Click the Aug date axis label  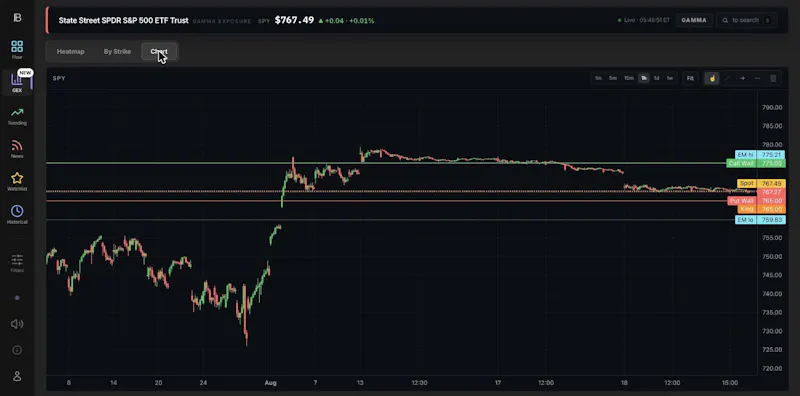click(x=271, y=383)
